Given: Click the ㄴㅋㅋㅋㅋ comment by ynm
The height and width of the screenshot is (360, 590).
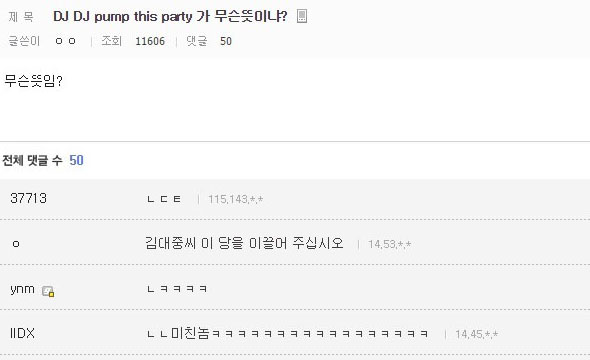Looking at the screenshot, I should tap(177, 289).
